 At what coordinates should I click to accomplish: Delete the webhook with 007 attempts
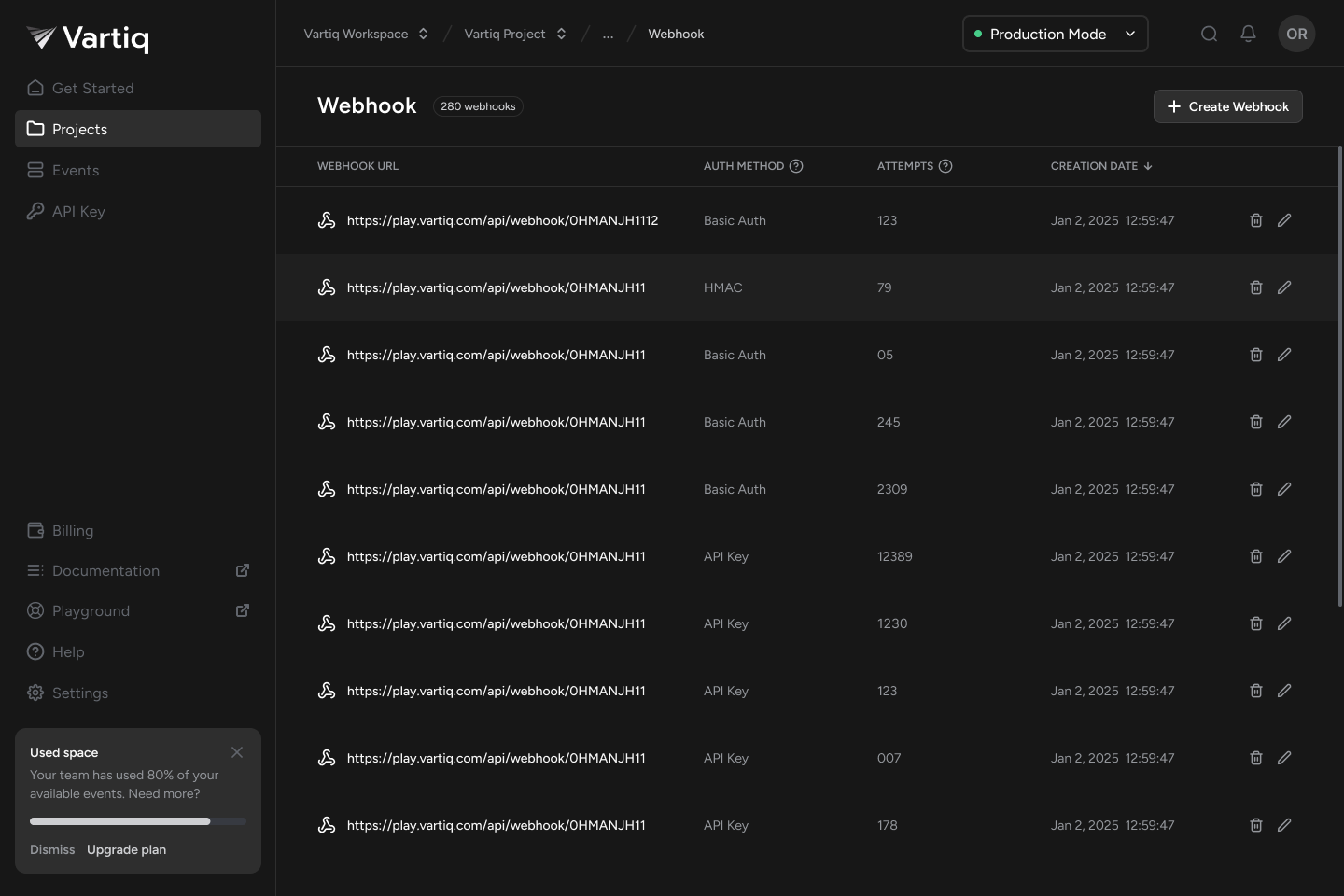click(1256, 758)
